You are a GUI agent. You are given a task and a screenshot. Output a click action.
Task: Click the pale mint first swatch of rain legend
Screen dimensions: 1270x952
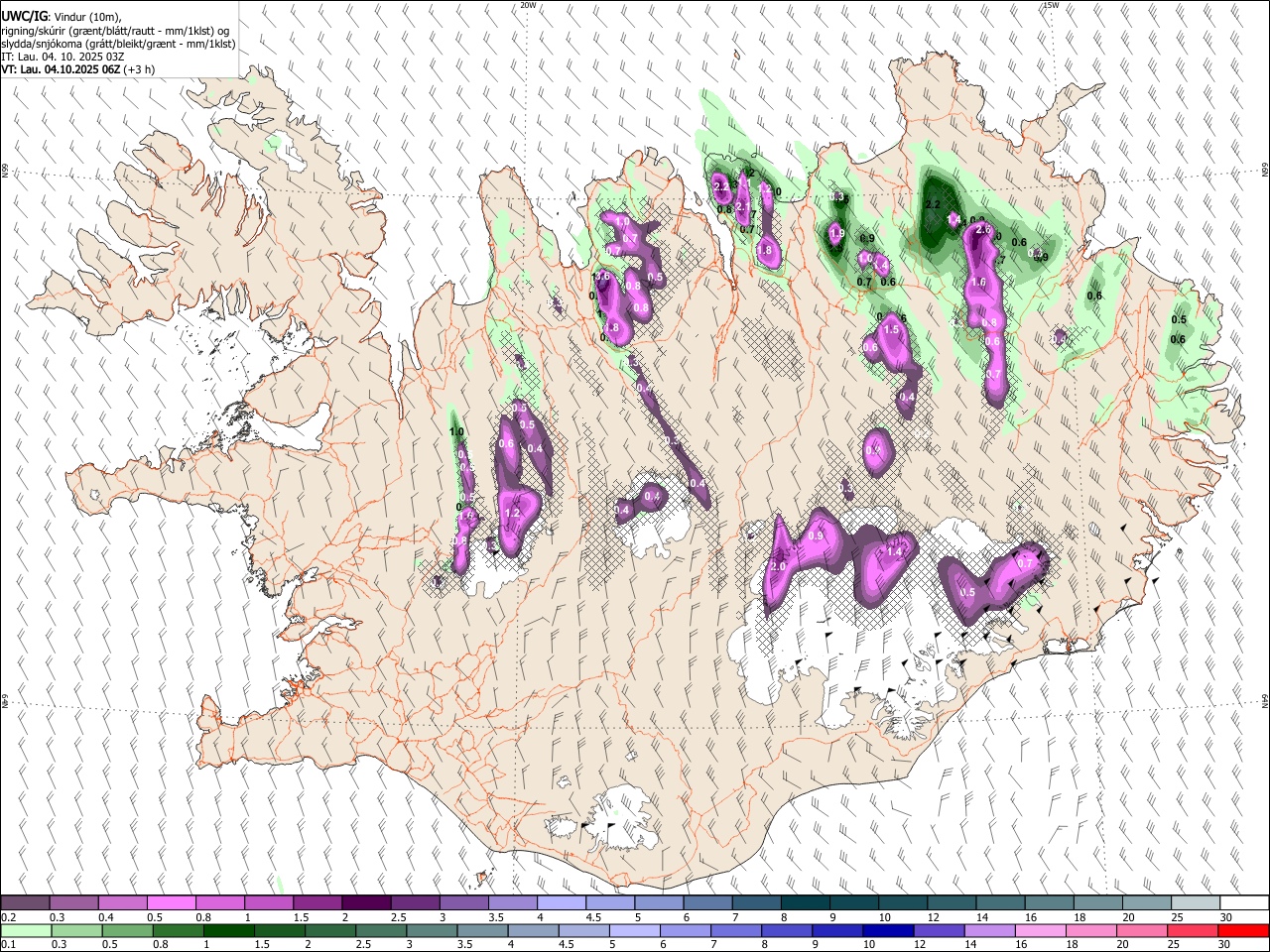click(x=26, y=931)
